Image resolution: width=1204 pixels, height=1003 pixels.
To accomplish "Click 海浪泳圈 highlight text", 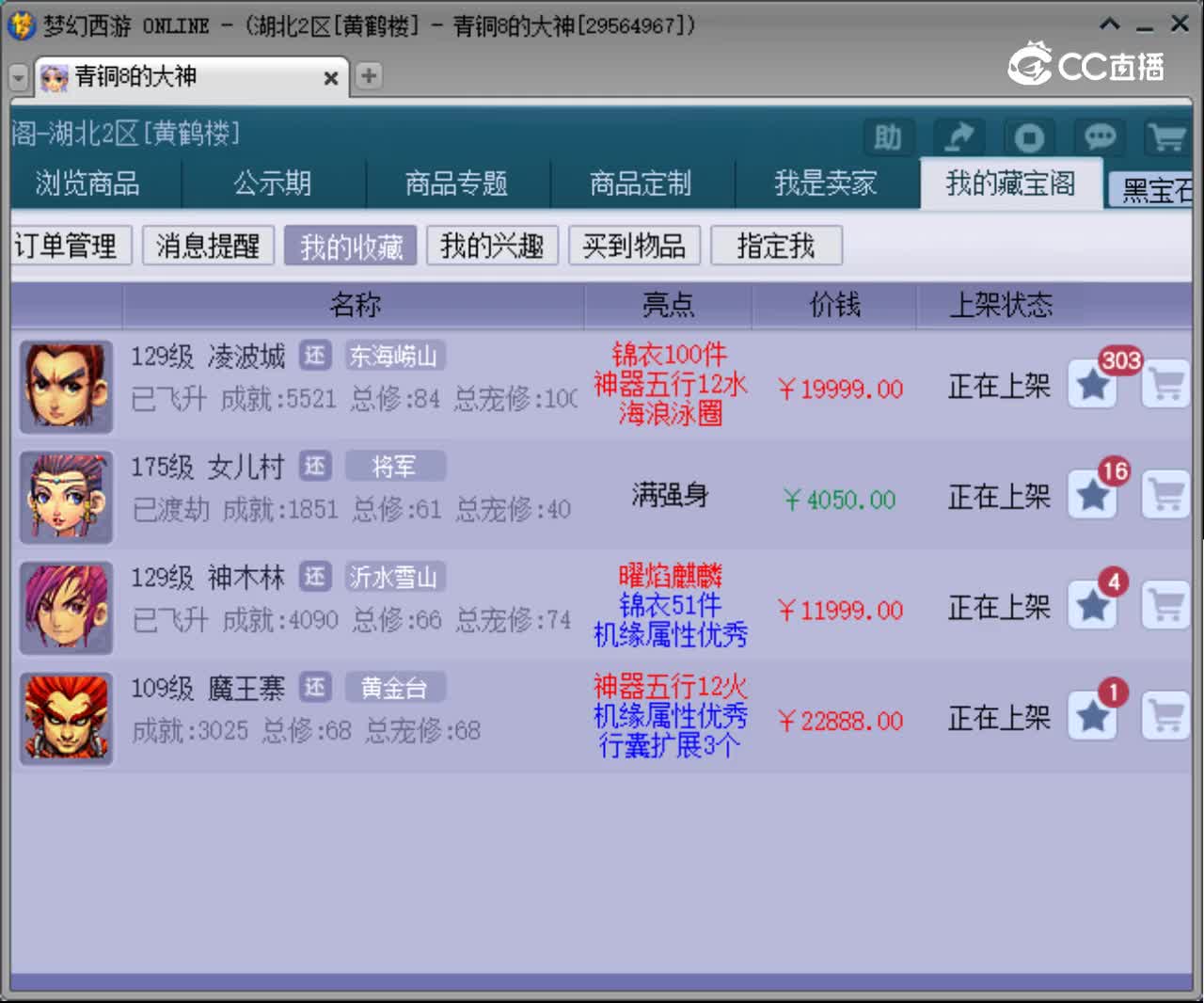I will [670, 414].
